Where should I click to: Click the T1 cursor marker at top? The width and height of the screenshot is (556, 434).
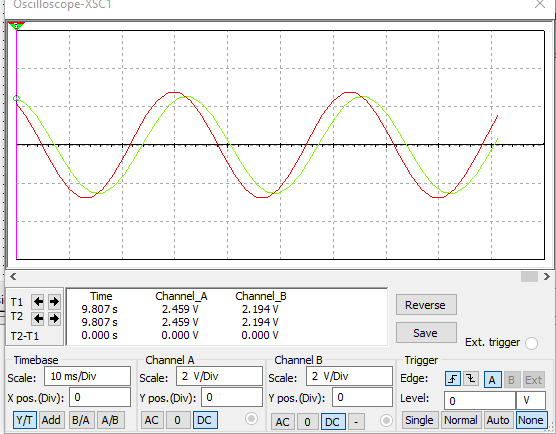point(16,26)
